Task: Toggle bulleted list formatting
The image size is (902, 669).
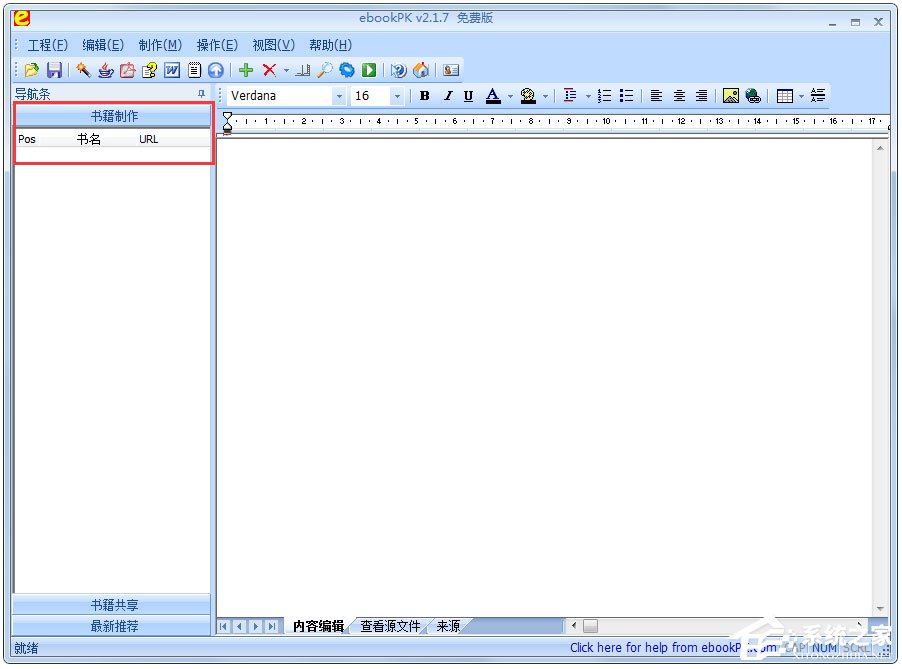Action: coord(626,95)
